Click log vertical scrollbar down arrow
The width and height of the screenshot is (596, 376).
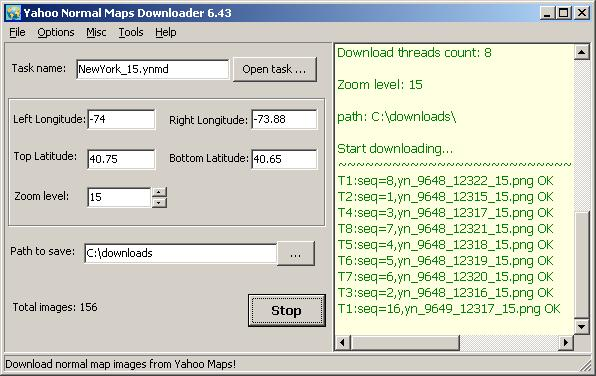click(x=582, y=327)
